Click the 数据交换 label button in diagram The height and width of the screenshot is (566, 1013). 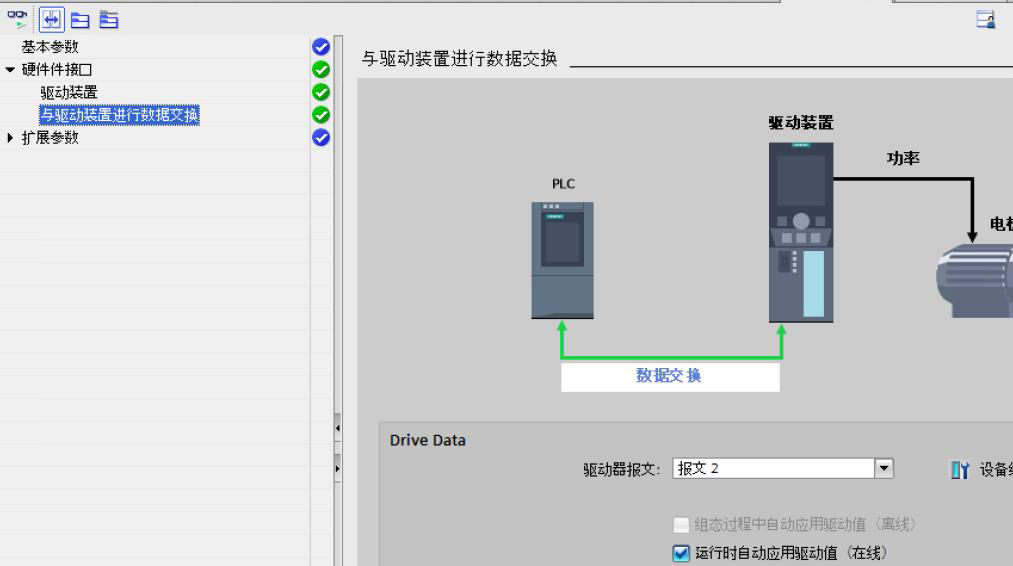(x=669, y=376)
